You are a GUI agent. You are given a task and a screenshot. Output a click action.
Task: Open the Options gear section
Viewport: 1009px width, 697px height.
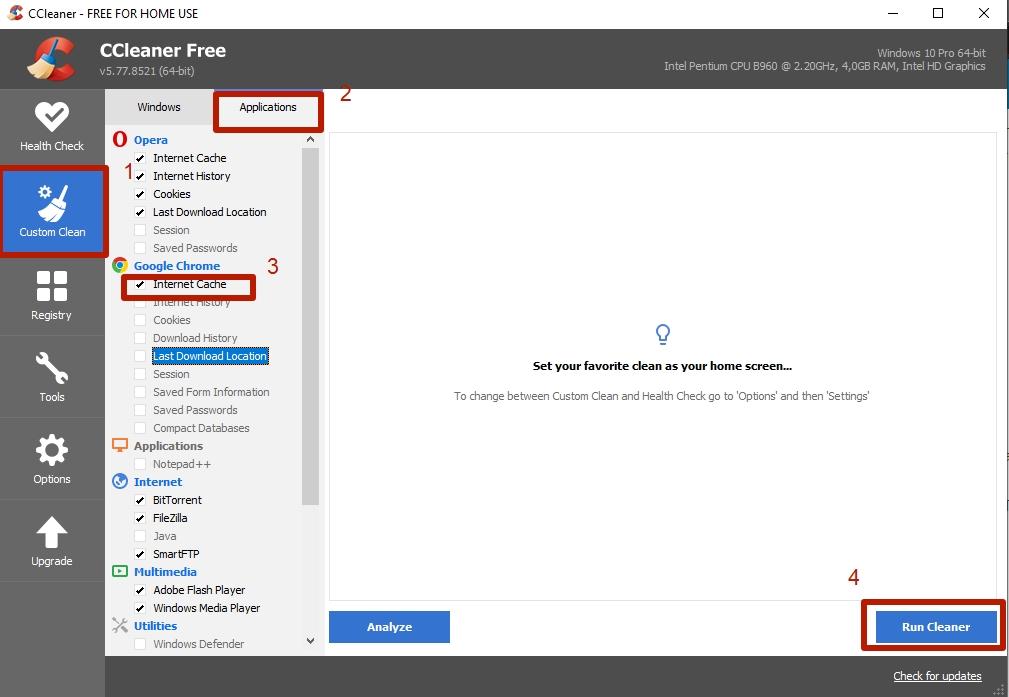51,459
